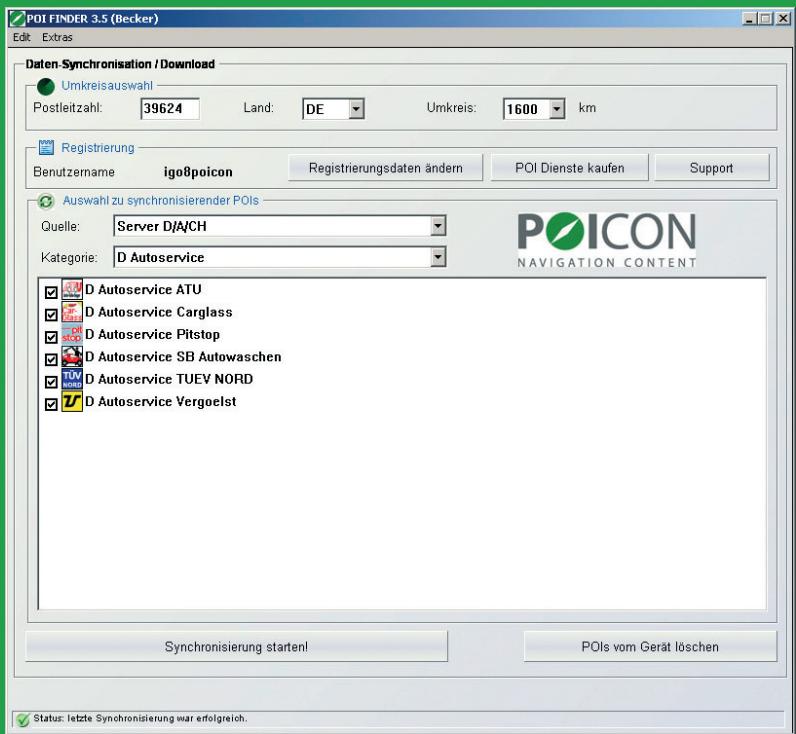The height and width of the screenshot is (734, 796).
Task: Click the ATU brand icon
Action: tap(72, 289)
